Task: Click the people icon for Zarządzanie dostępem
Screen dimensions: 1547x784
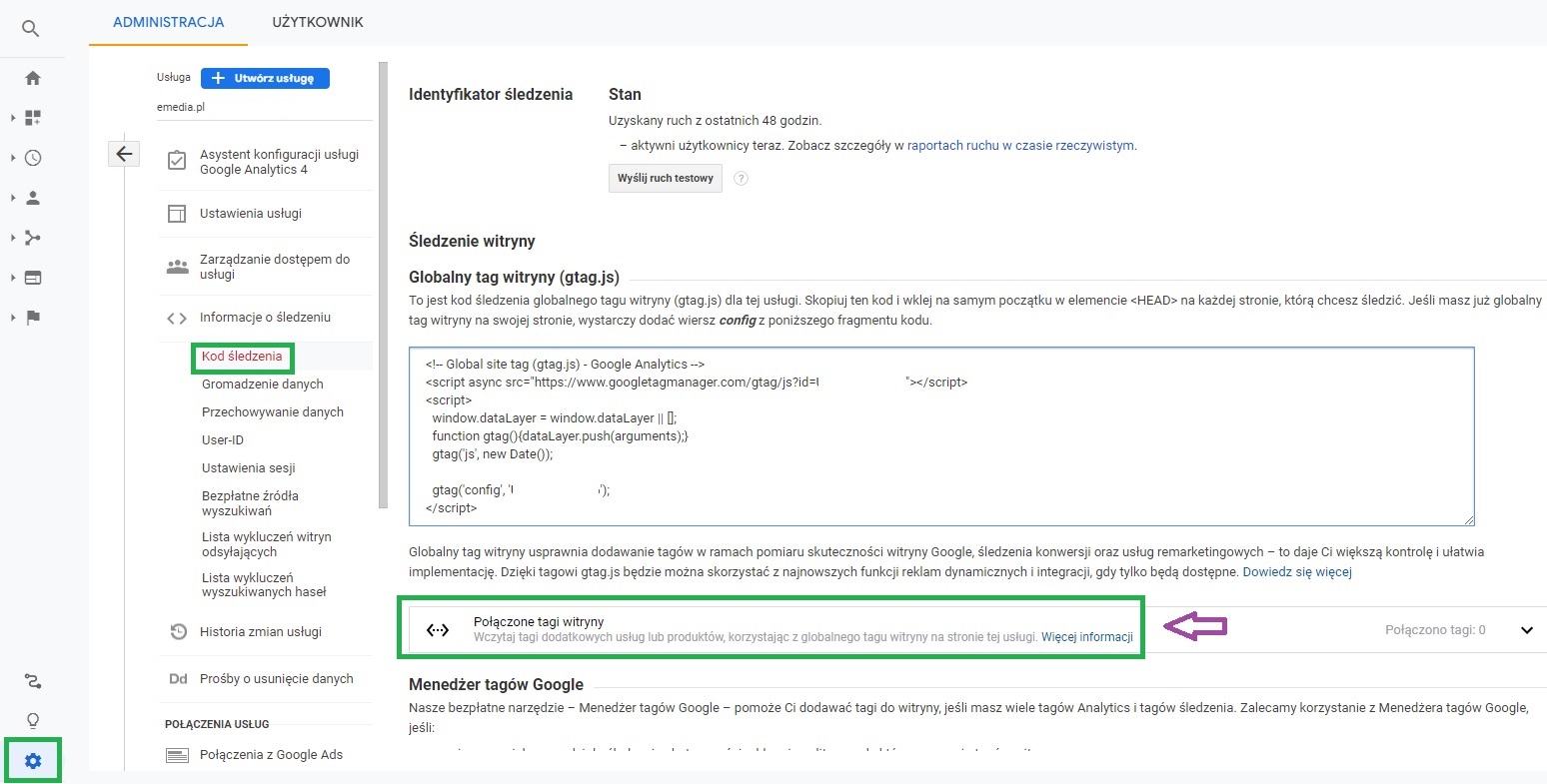Action: 177,266
